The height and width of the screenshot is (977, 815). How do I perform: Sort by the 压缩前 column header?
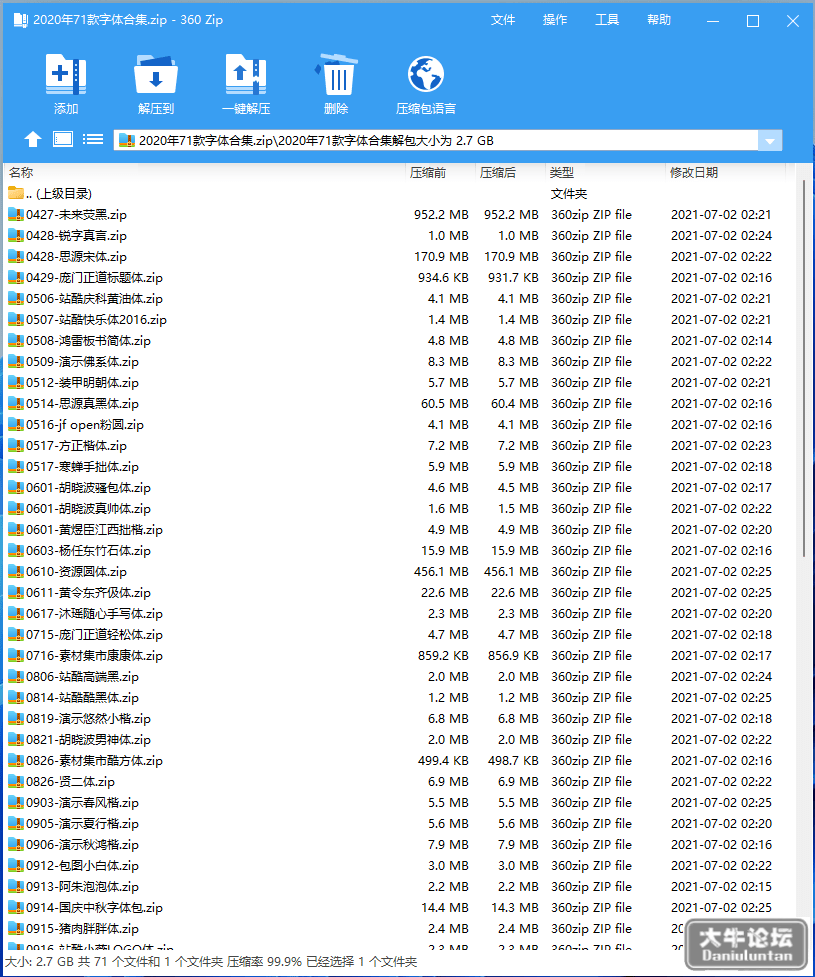tap(441, 173)
